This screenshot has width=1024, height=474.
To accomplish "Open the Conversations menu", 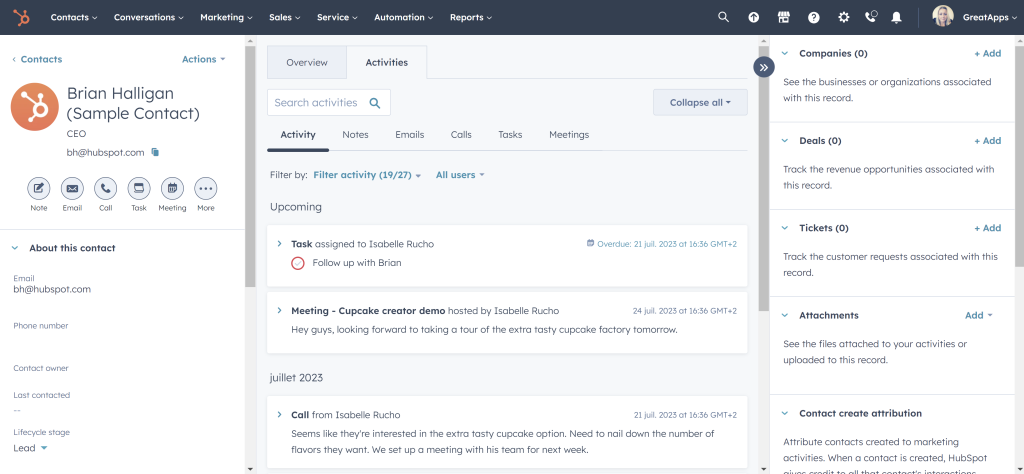I will point(148,18).
